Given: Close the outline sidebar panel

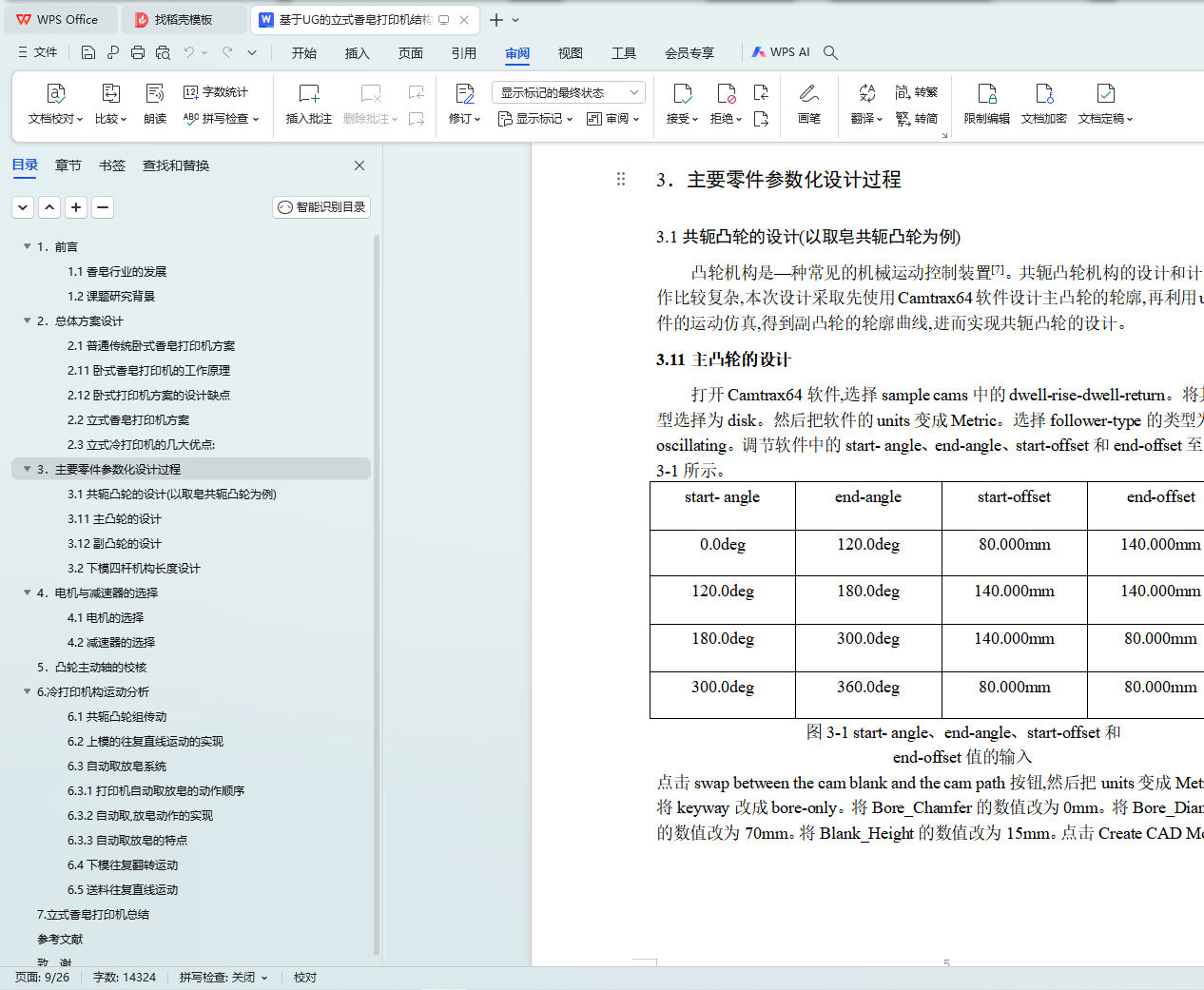Looking at the screenshot, I should 359,165.
